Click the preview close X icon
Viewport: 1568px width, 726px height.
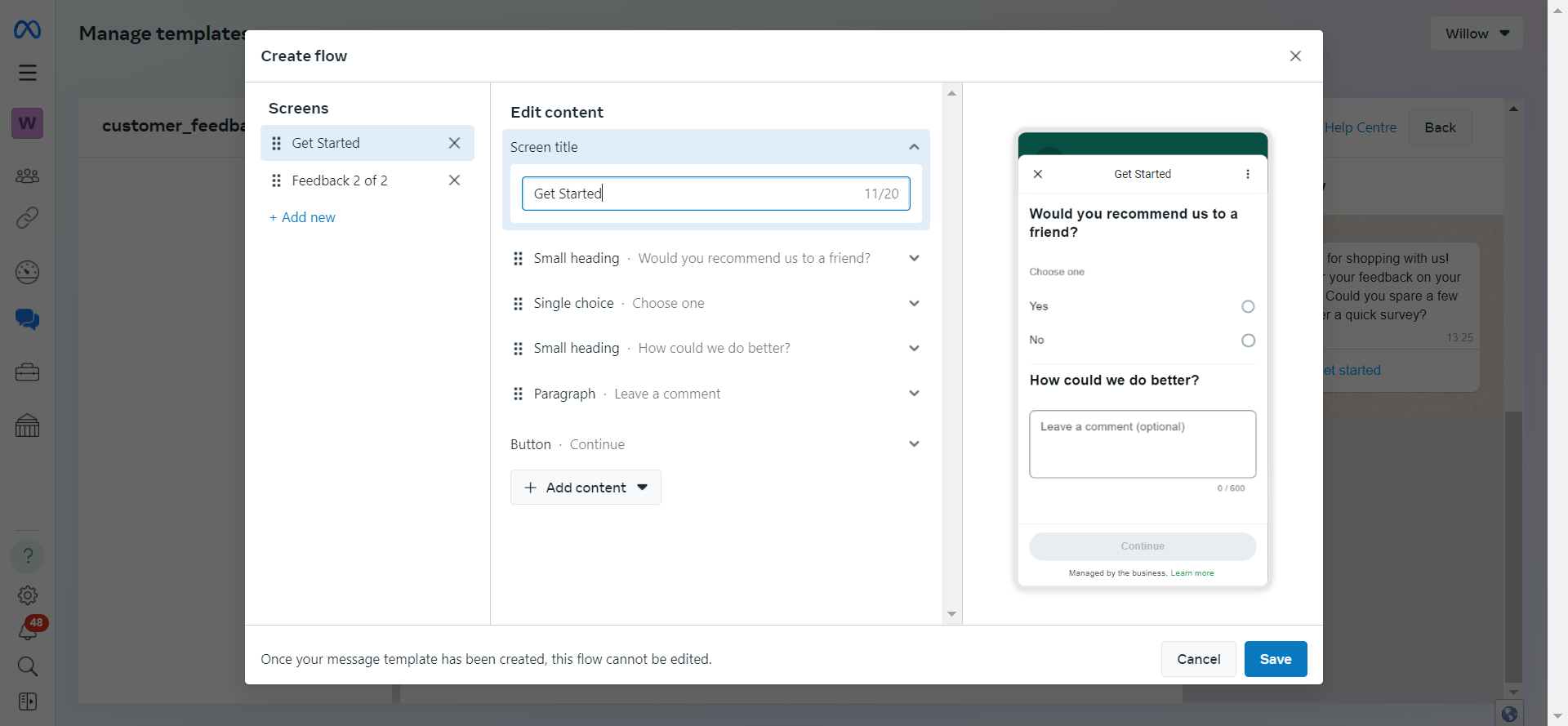[1038, 174]
